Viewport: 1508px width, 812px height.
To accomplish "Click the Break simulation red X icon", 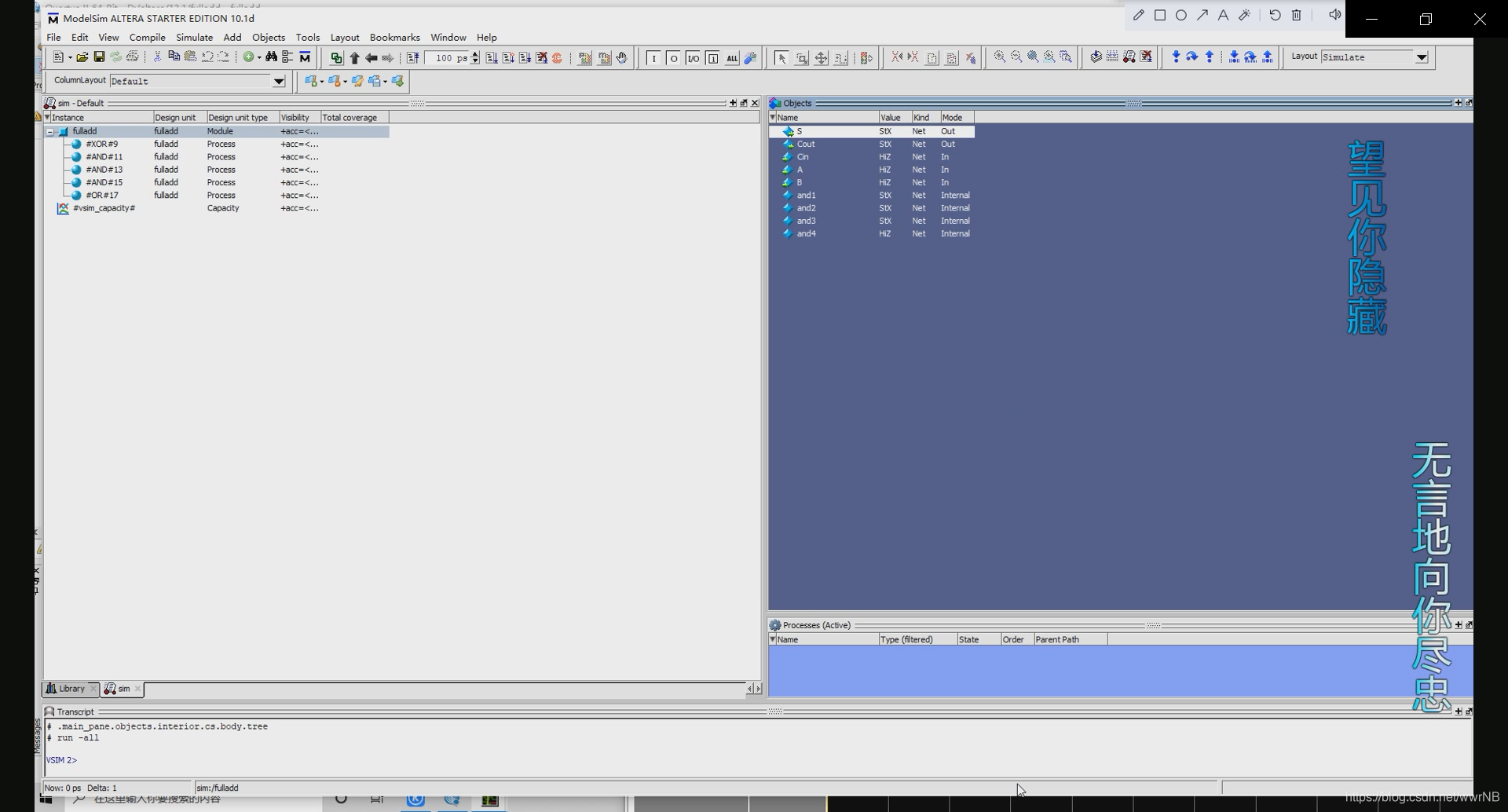I will tap(541, 57).
